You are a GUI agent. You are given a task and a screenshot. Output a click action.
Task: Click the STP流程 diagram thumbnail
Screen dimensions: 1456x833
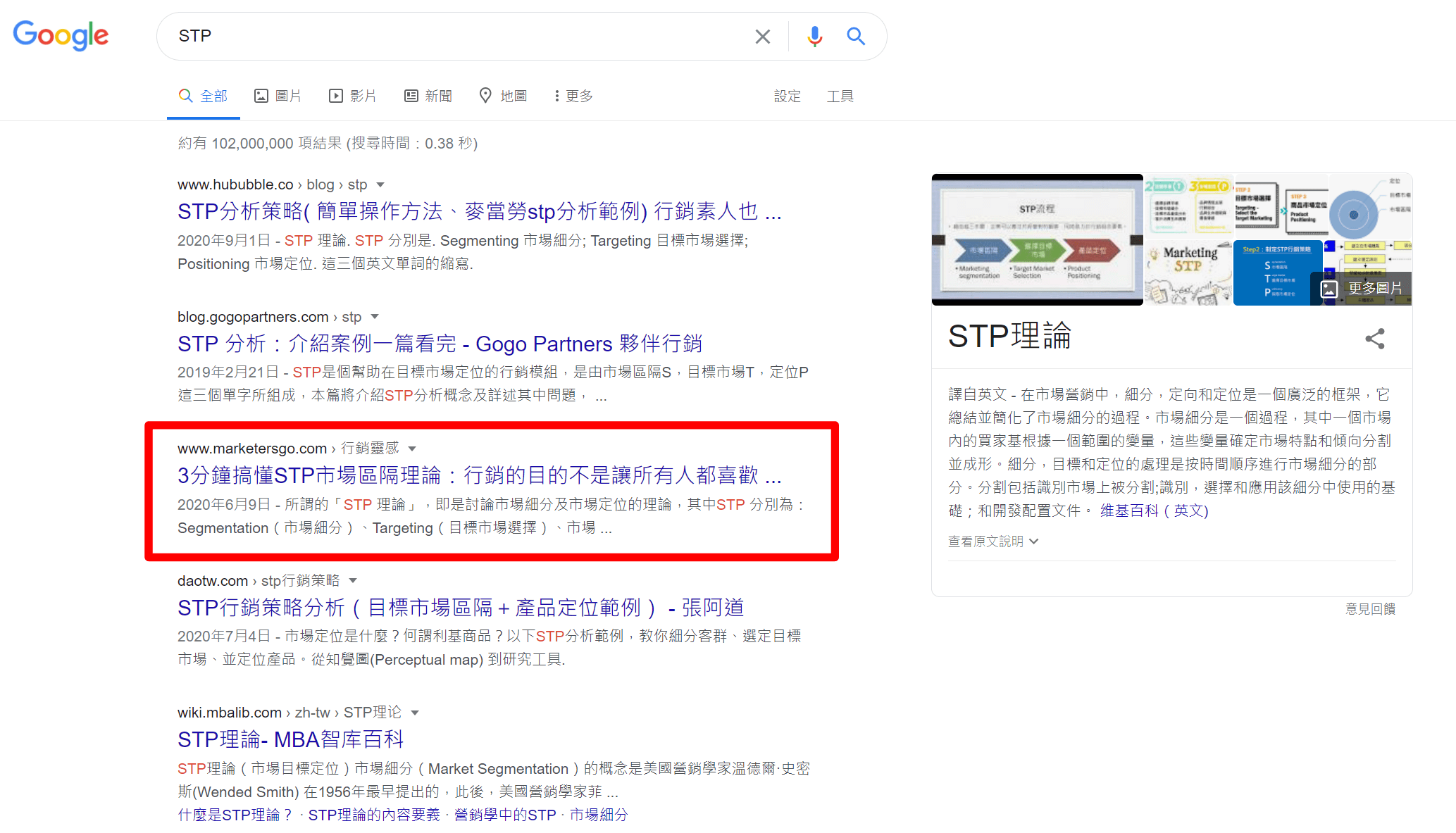click(x=1037, y=239)
